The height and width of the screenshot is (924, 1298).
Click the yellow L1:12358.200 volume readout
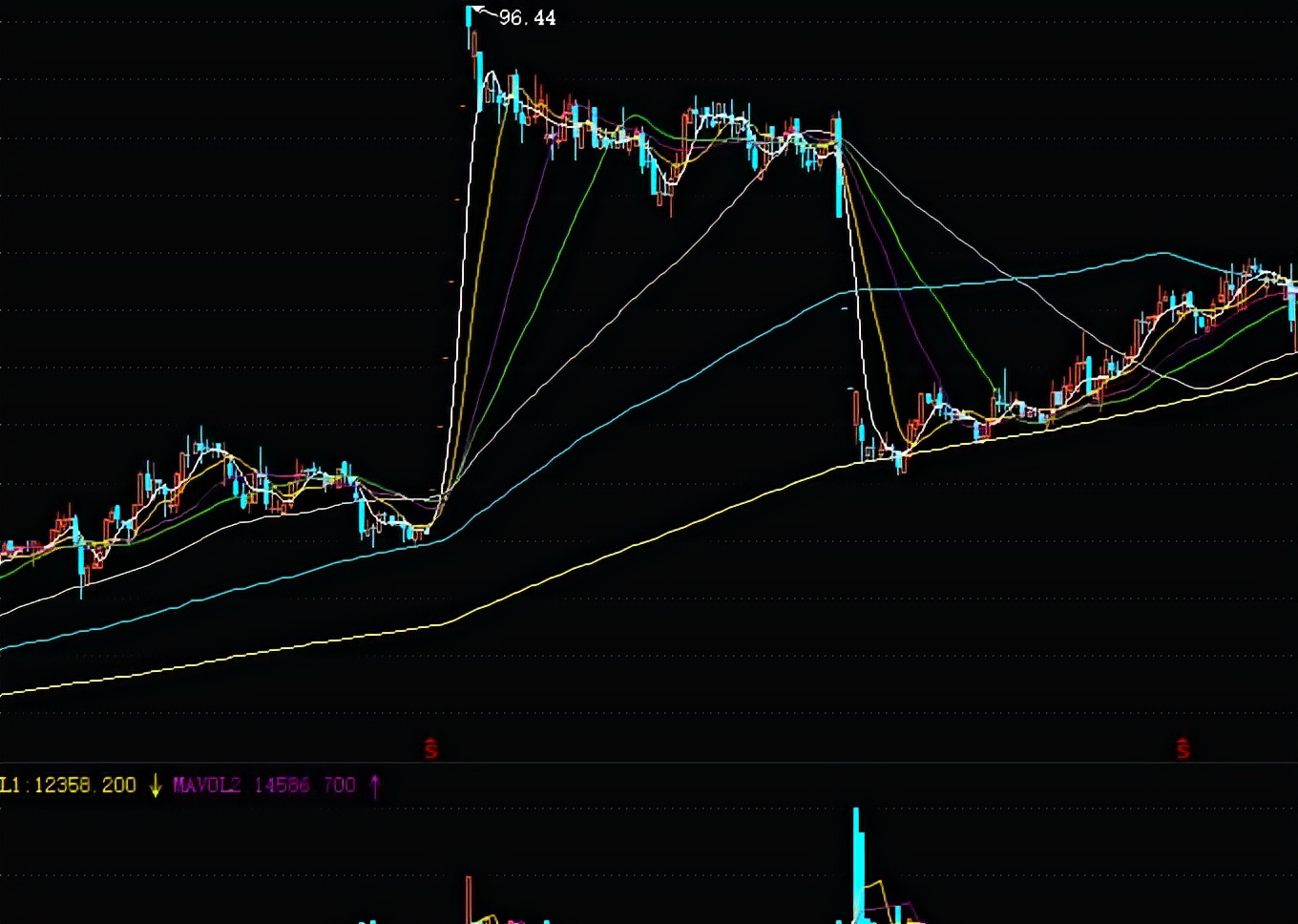(68, 786)
